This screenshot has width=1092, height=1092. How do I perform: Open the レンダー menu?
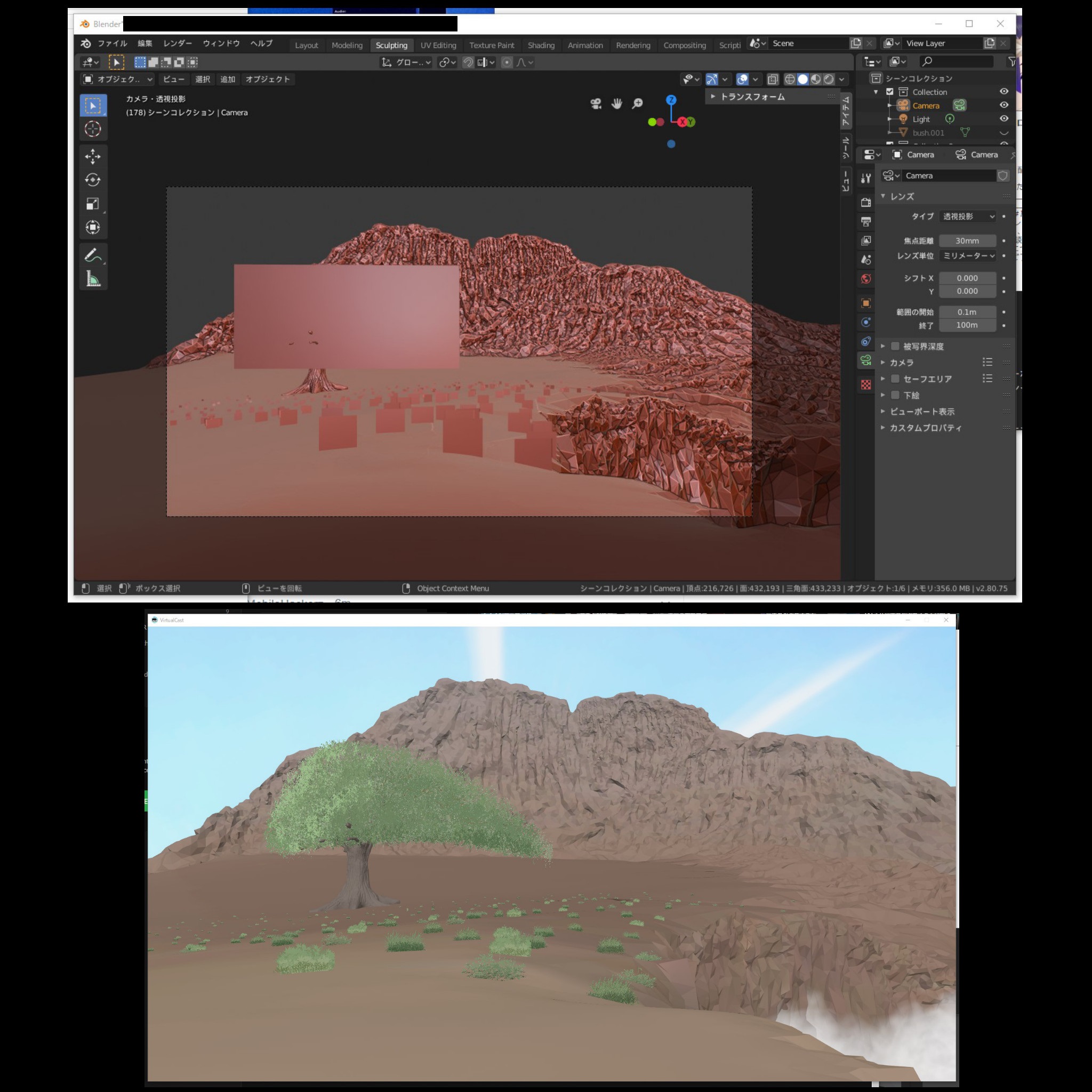click(x=178, y=44)
